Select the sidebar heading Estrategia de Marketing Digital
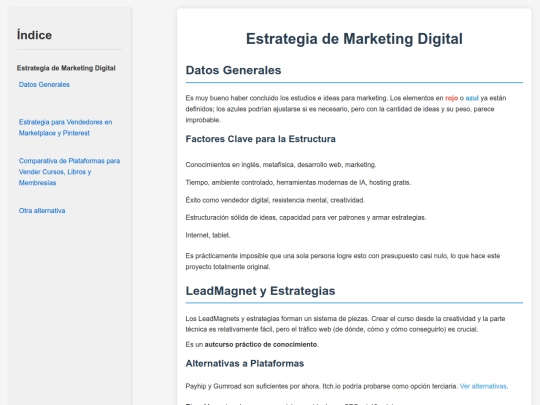Viewport: 540px width, 405px height. [66, 68]
